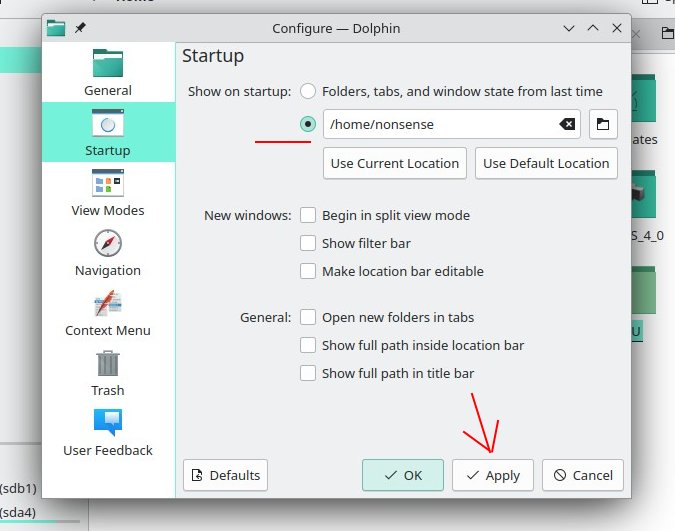Clear the startup location text field
This screenshot has width=675, height=531.
click(567, 124)
